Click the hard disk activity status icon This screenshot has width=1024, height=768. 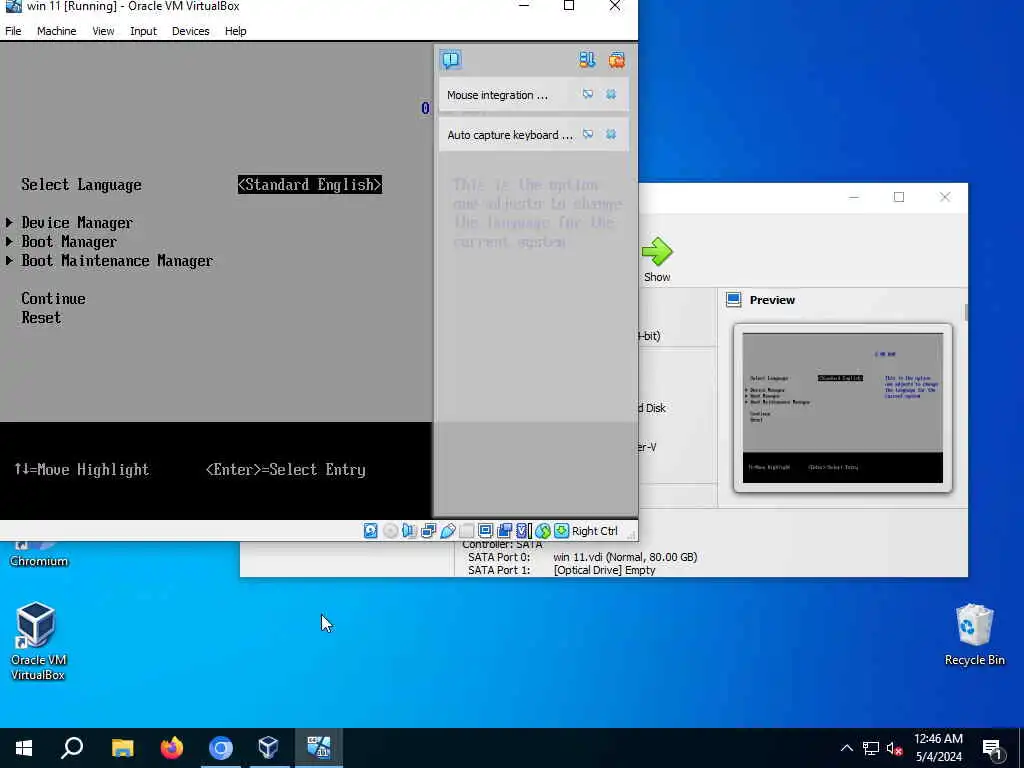370,531
